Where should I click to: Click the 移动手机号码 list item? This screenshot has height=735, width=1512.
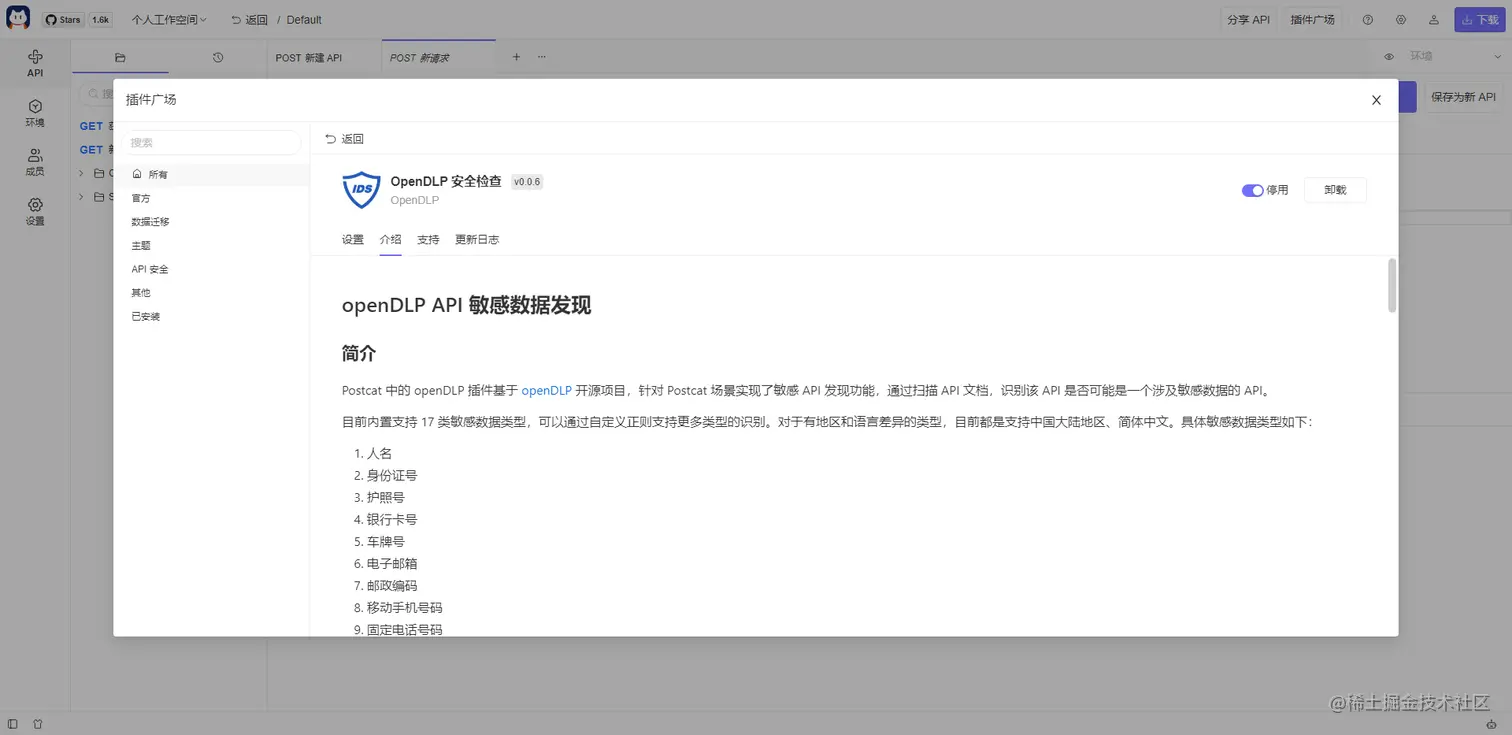404,607
